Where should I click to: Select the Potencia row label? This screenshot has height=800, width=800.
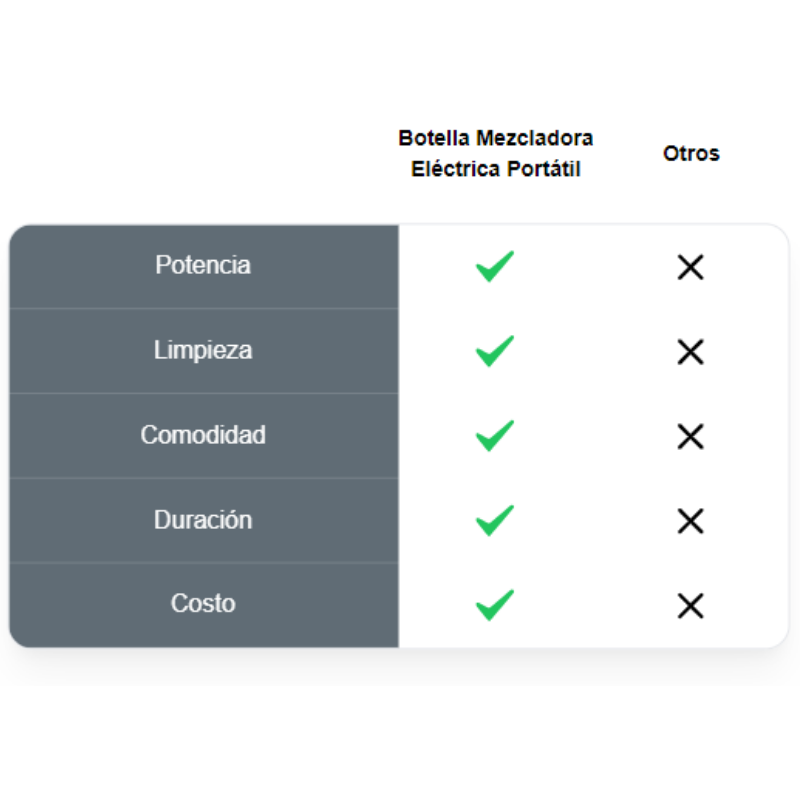203,265
